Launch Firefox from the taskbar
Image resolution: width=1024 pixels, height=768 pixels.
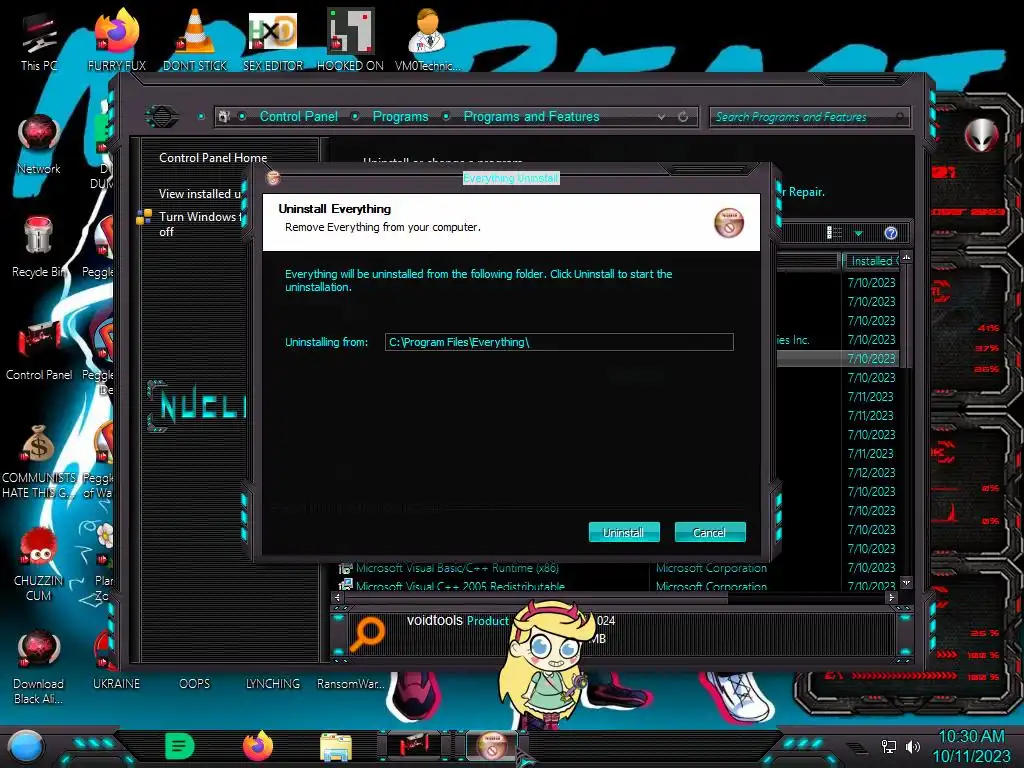click(258, 746)
